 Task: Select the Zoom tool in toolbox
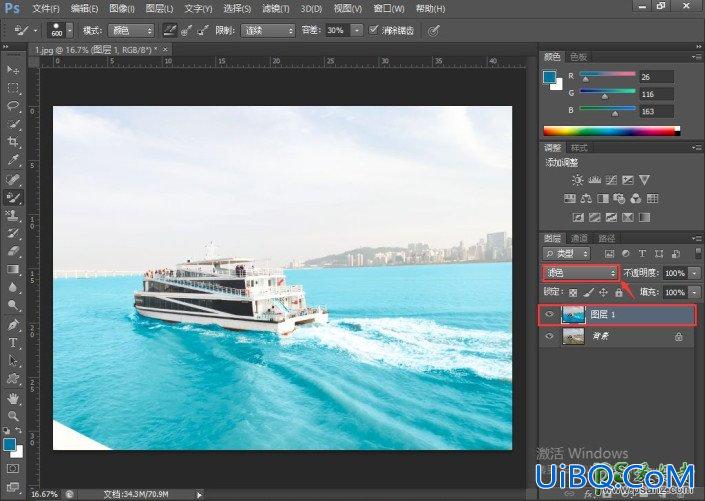[13, 416]
